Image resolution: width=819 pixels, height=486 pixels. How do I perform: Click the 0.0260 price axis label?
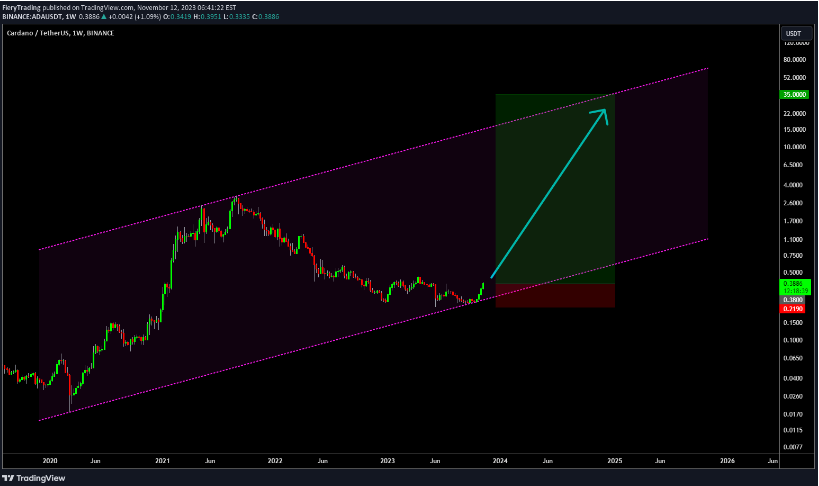(x=793, y=396)
